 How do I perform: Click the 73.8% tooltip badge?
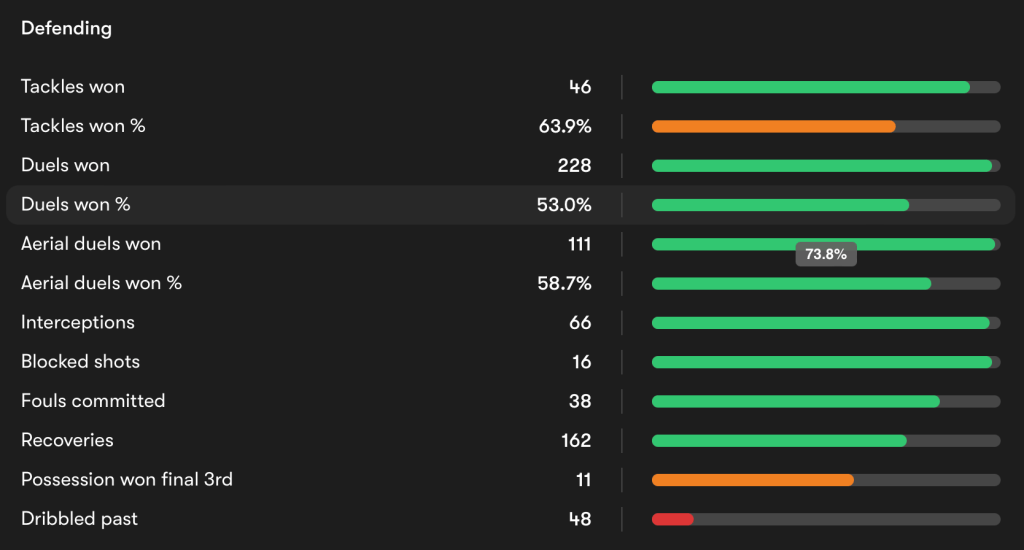click(x=826, y=254)
